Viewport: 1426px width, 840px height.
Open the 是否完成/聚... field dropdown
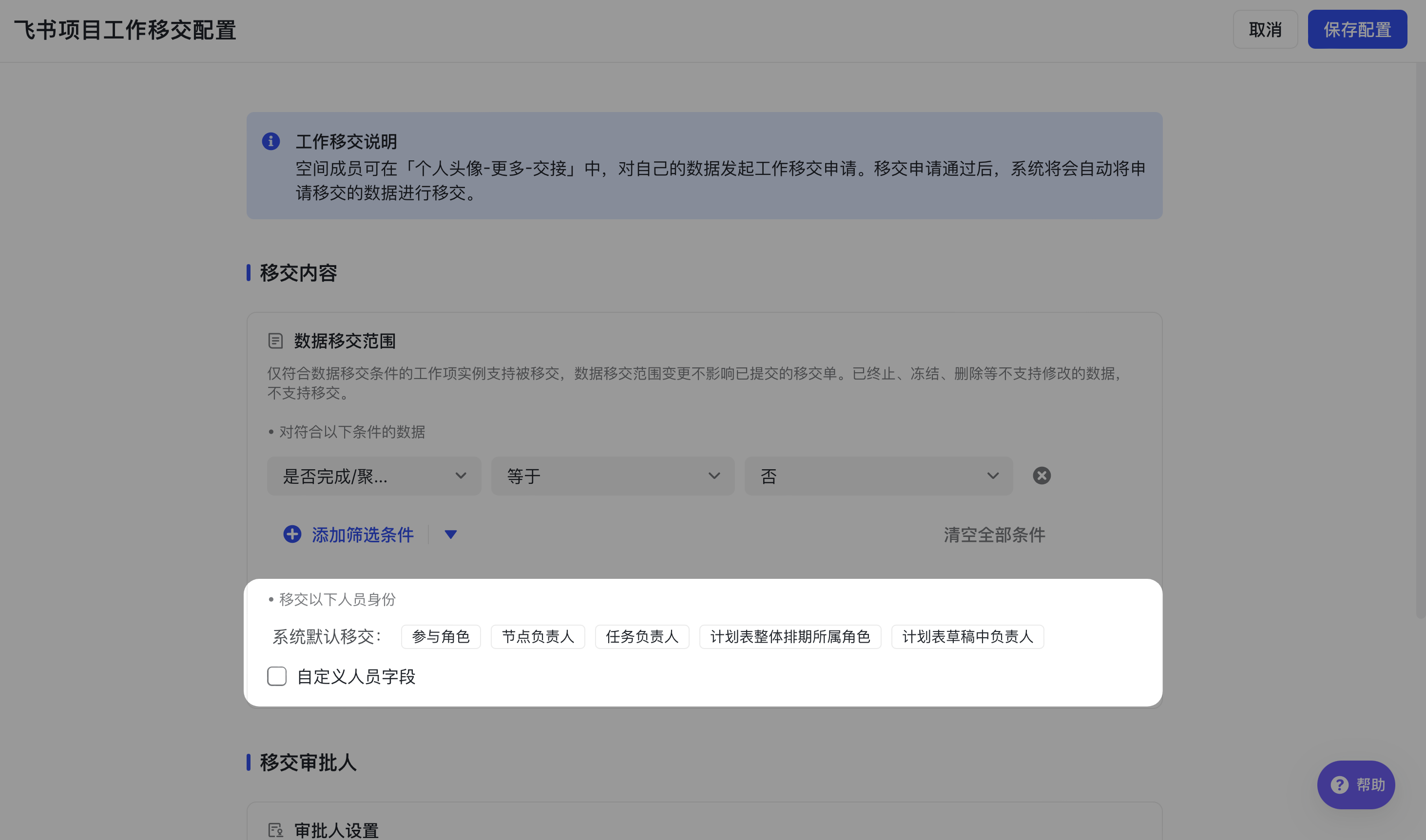tap(374, 476)
